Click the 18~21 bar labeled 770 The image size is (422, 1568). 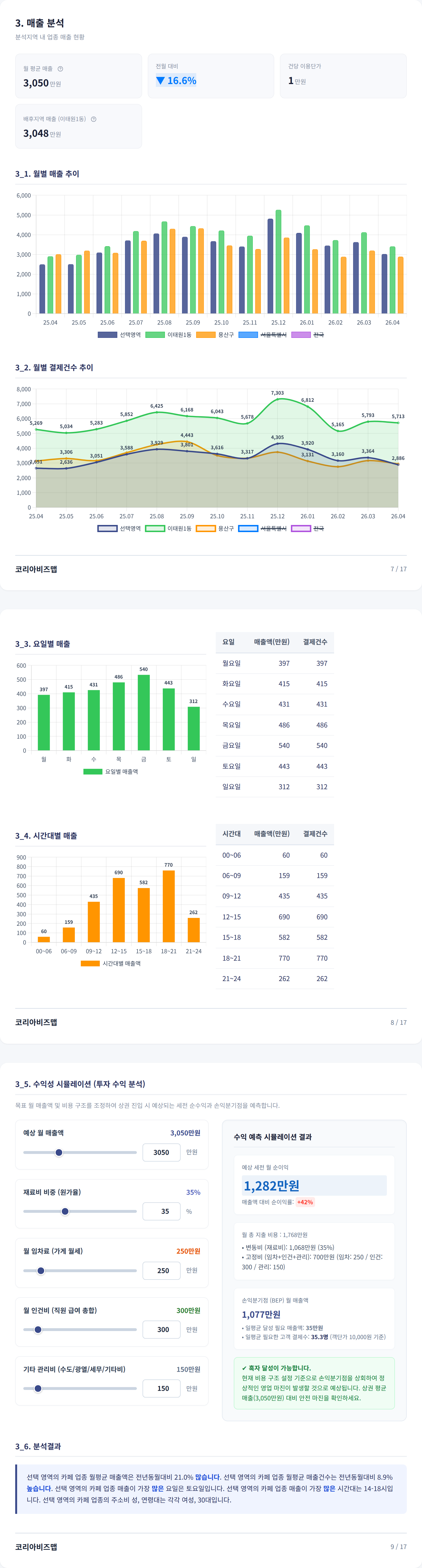169,906
